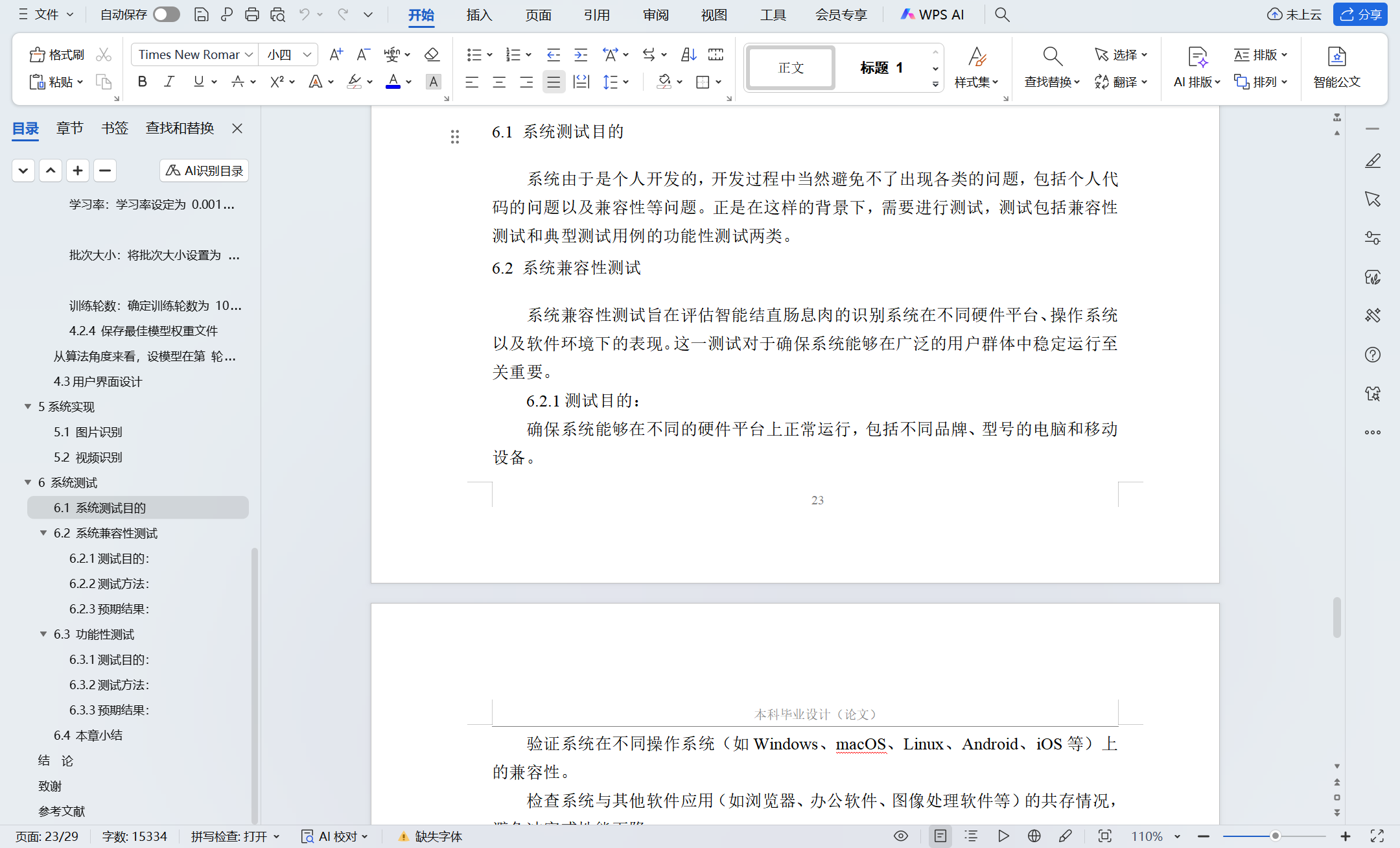Image resolution: width=1400 pixels, height=848 pixels.
Task: Click the paragraph drag handle icon
Action: point(455,137)
